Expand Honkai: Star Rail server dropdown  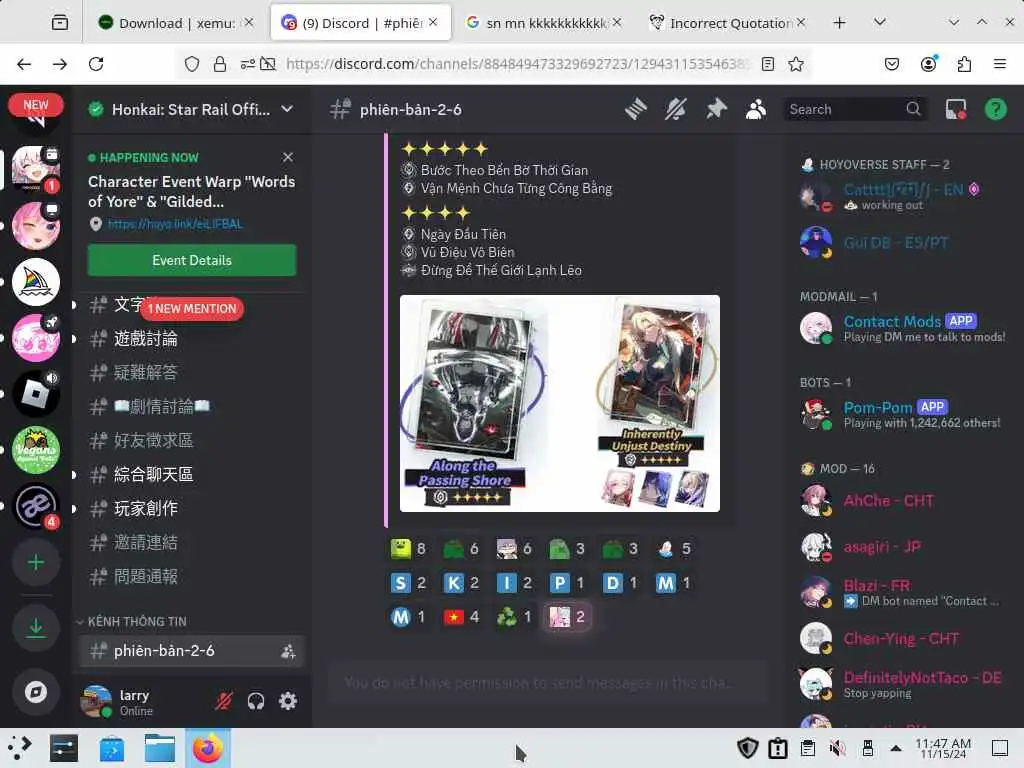pos(287,109)
